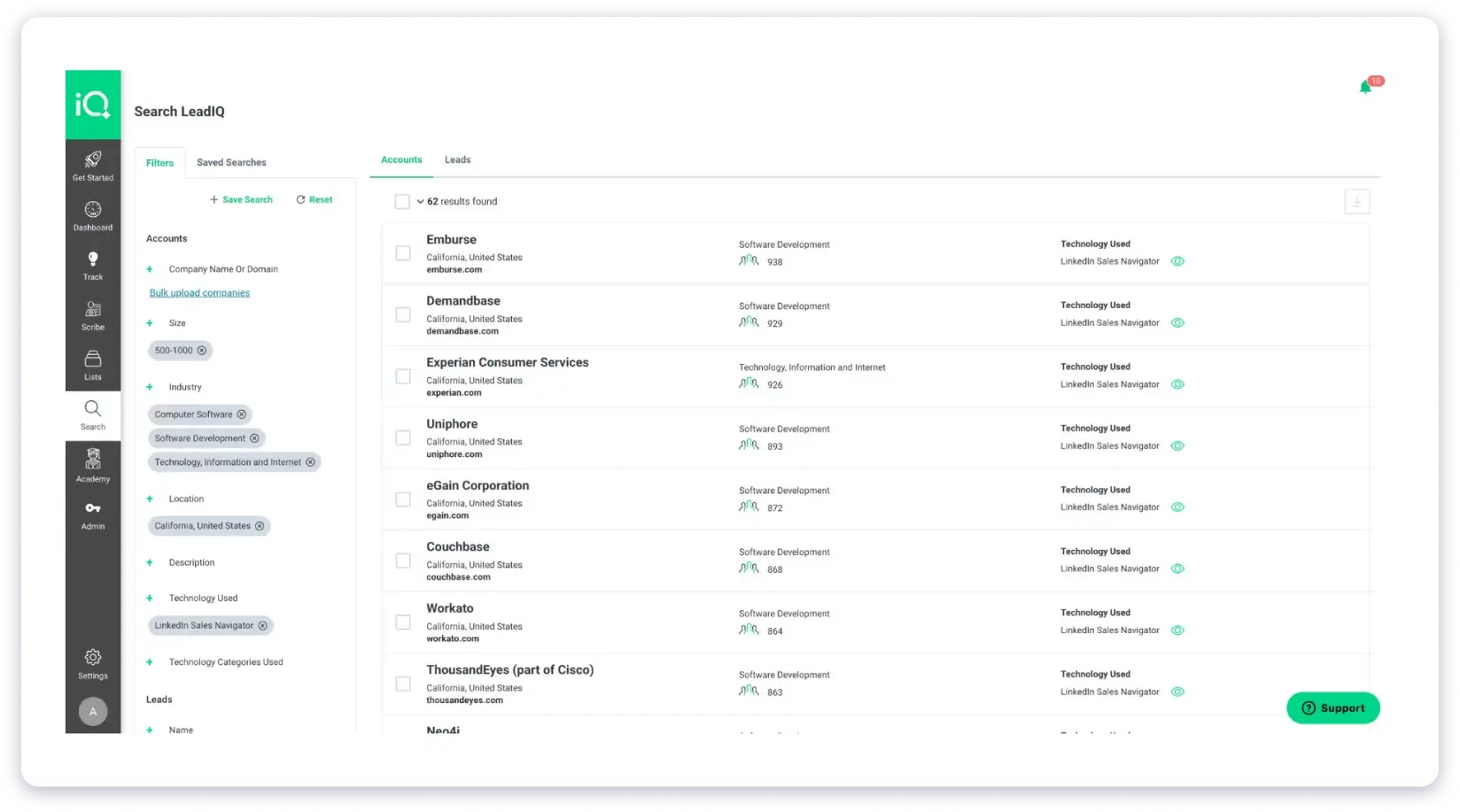Show technology details eye for Uniphore
The width and height of the screenshot is (1460, 812).
click(1177, 446)
